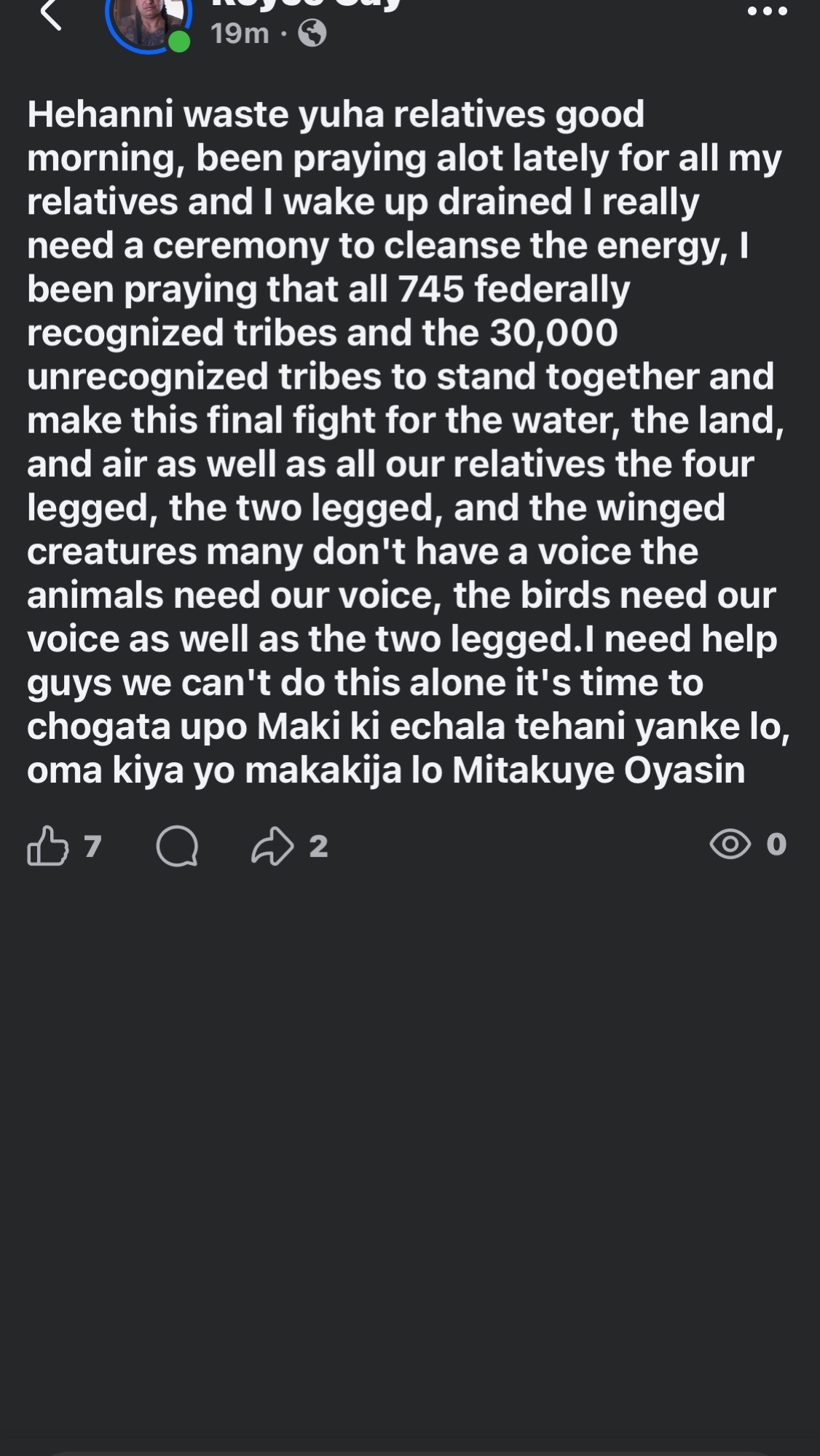Tap the "30,000" number in the post
This screenshot has width=820, height=1456.
553,333
